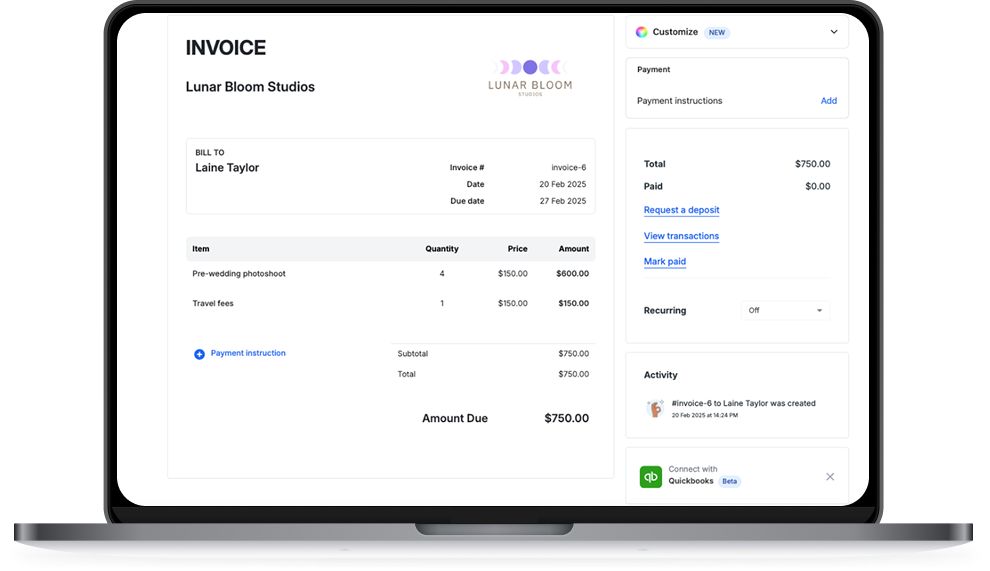Screen dimensions: 990x571
Task: Open the View transactions link
Action: pyautogui.click(x=681, y=236)
